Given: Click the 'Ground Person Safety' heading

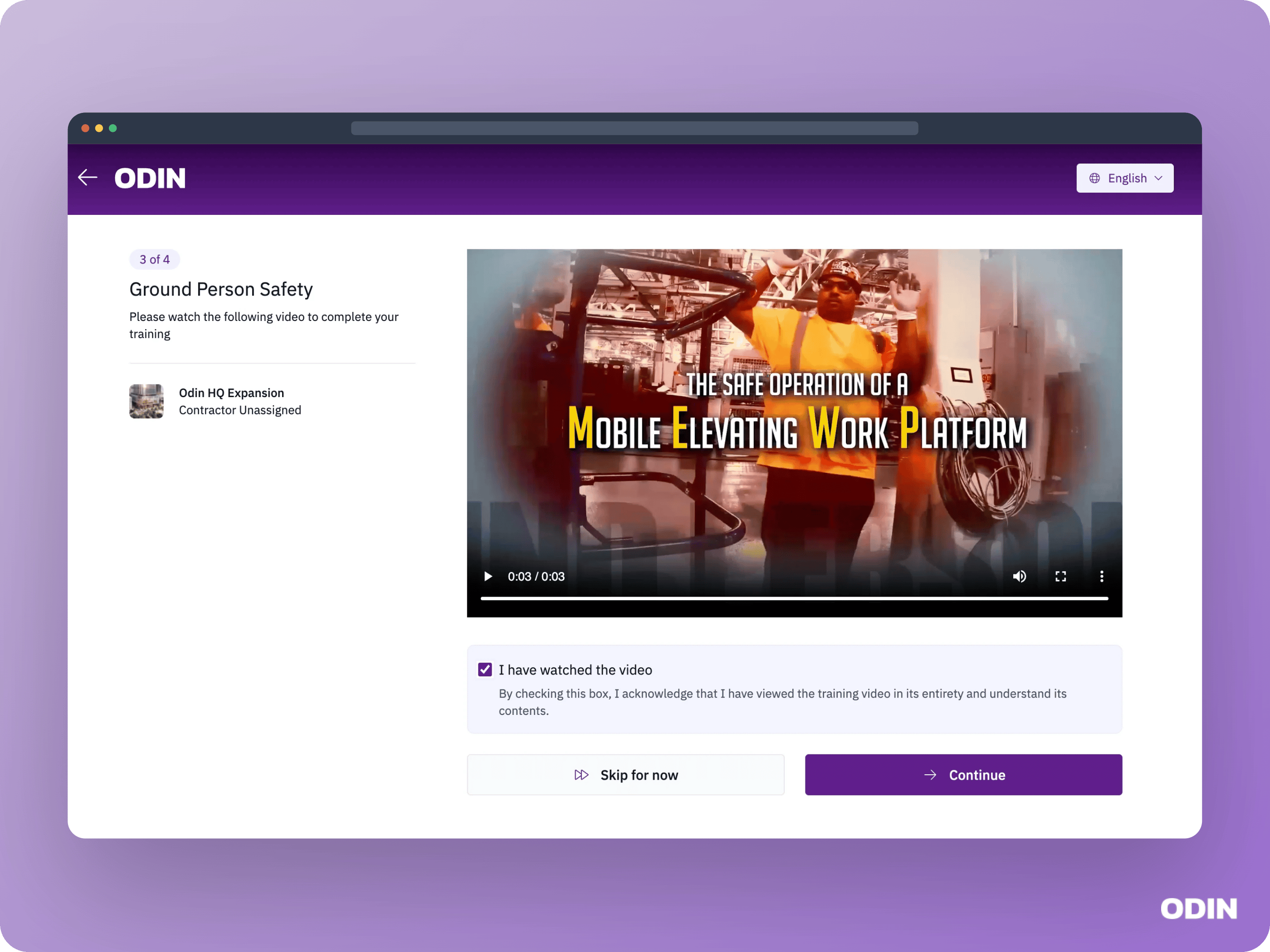Looking at the screenshot, I should click(x=221, y=289).
